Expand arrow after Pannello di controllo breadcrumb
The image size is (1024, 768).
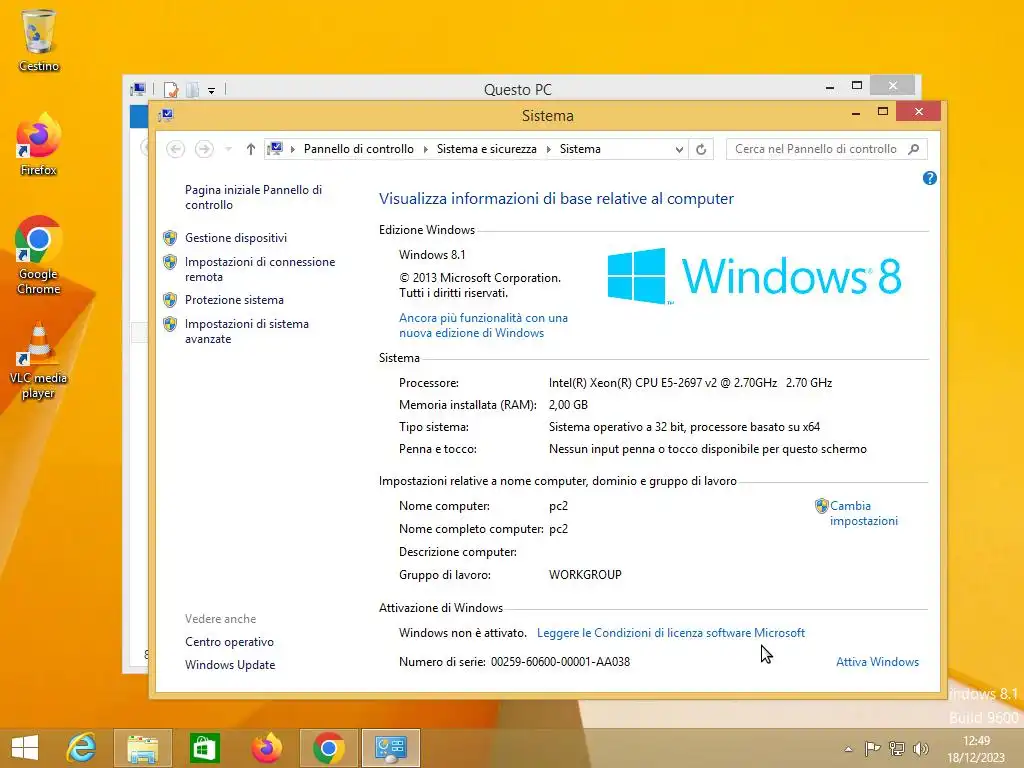pos(426,150)
